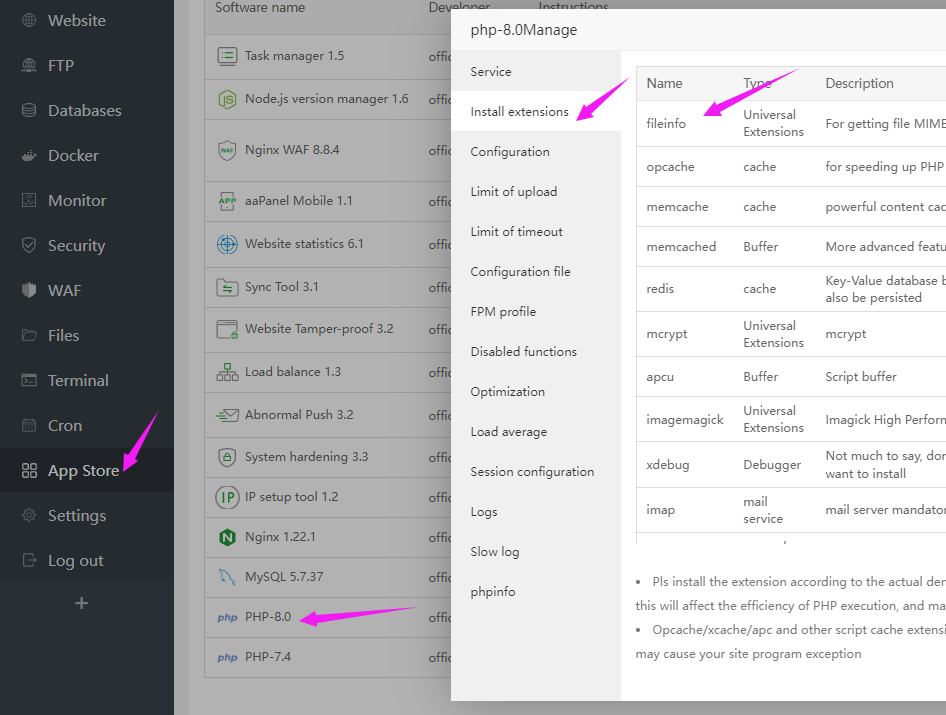Open the FPM profile tab
946x715 pixels.
(x=536, y=311)
